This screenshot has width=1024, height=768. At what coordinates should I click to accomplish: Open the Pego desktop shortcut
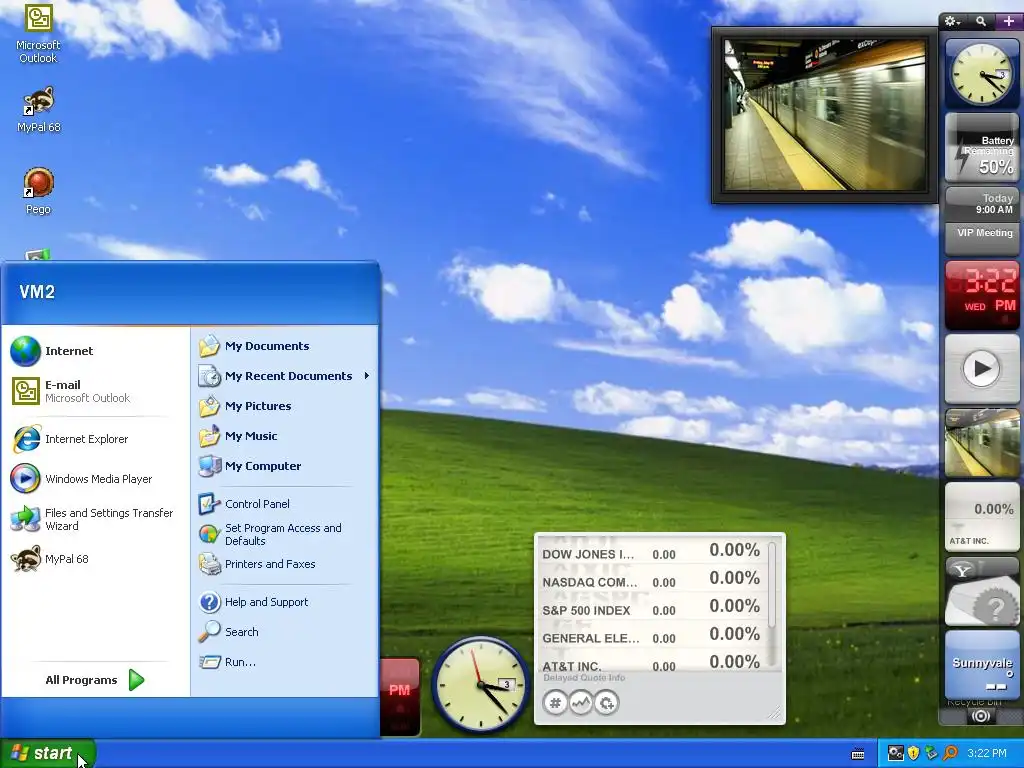(x=39, y=191)
